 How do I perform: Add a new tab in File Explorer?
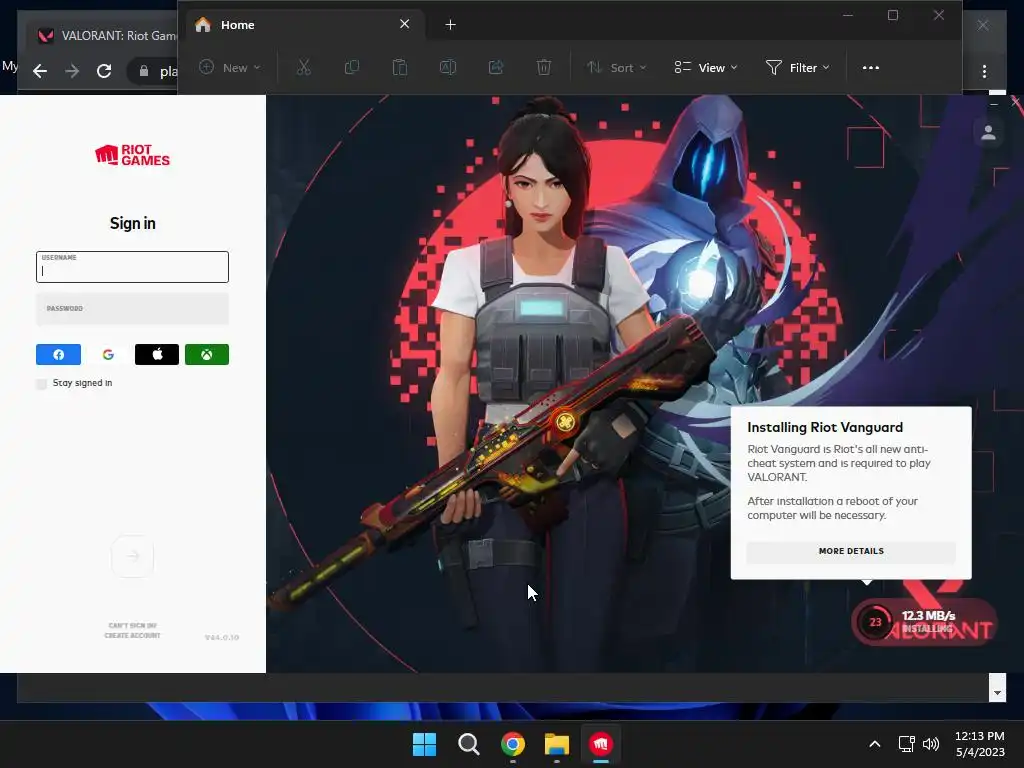click(451, 25)
